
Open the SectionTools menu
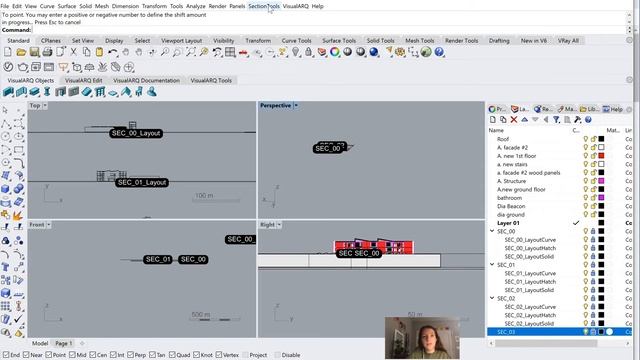click(x=264, y=6)
